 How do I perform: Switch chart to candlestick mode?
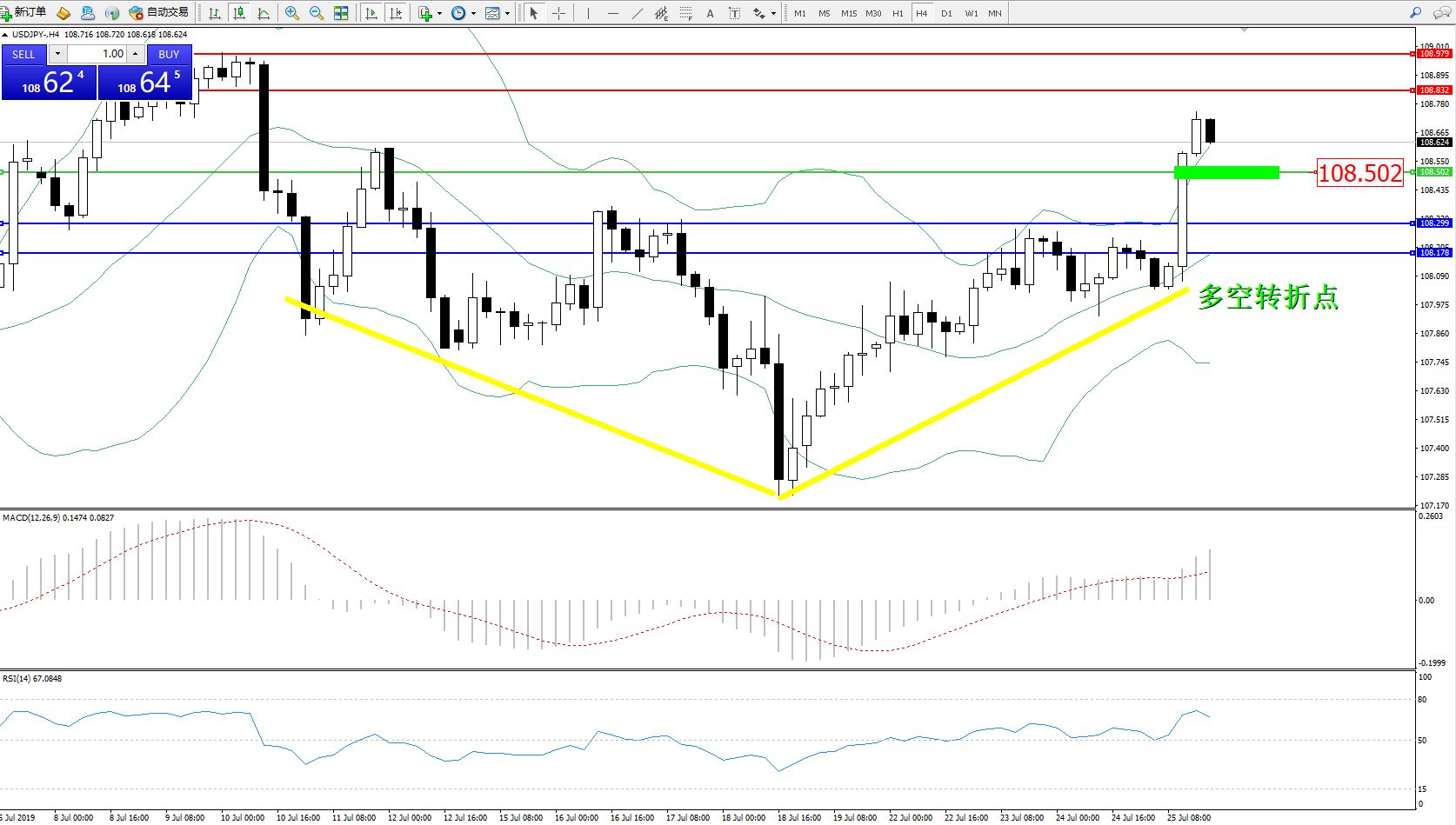point(239,13)
